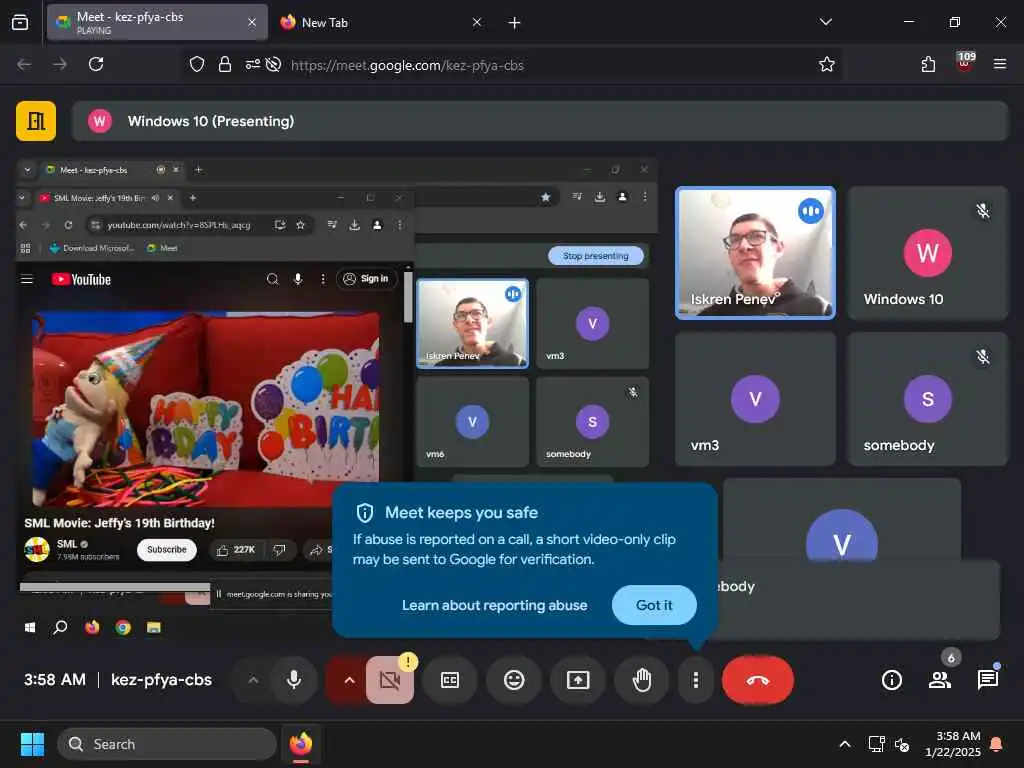
Task: Bookmark this page with star icon
Action: click(x=827, y=64)
